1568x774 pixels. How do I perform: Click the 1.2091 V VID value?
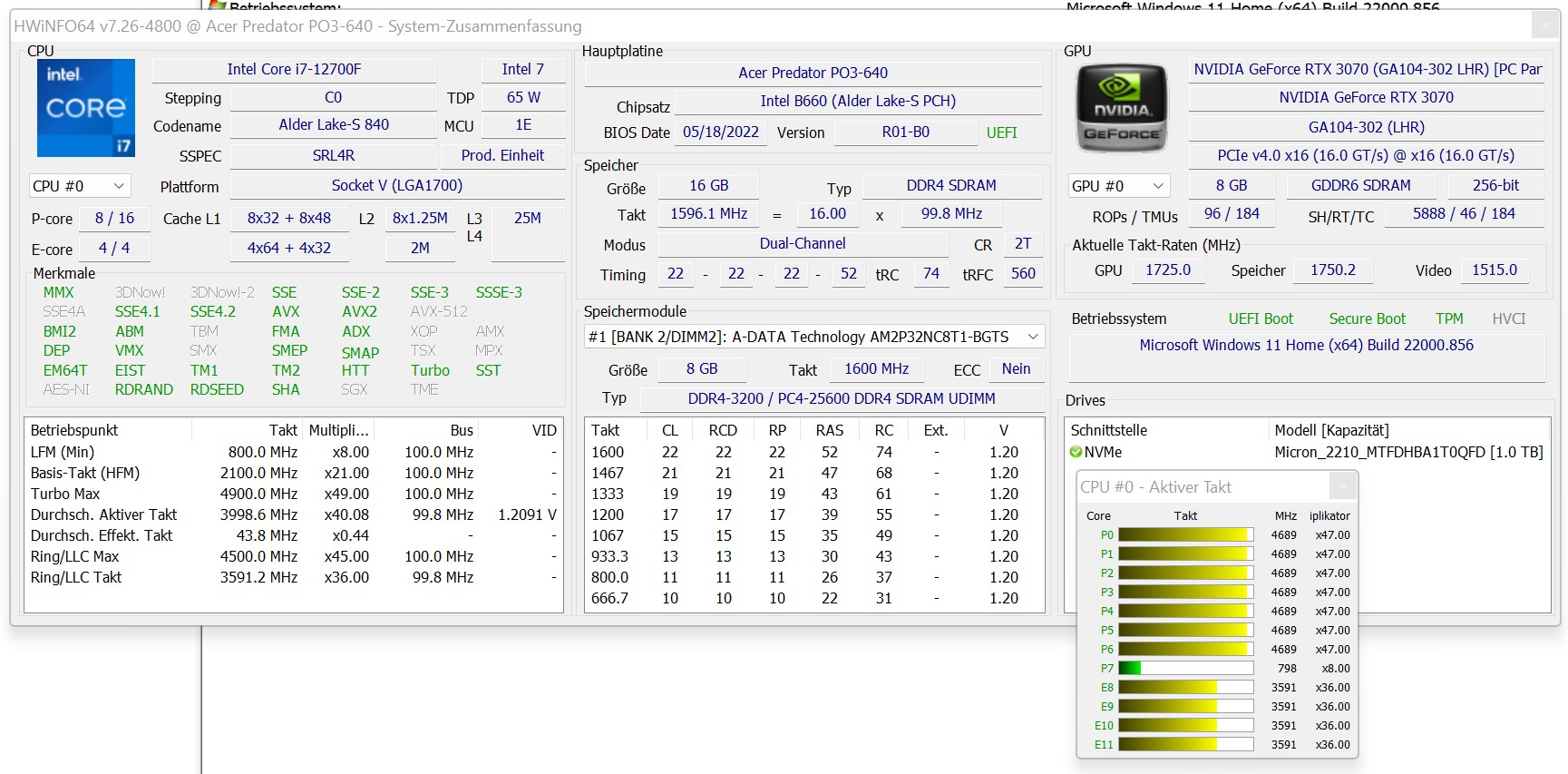tap(527, 514)
